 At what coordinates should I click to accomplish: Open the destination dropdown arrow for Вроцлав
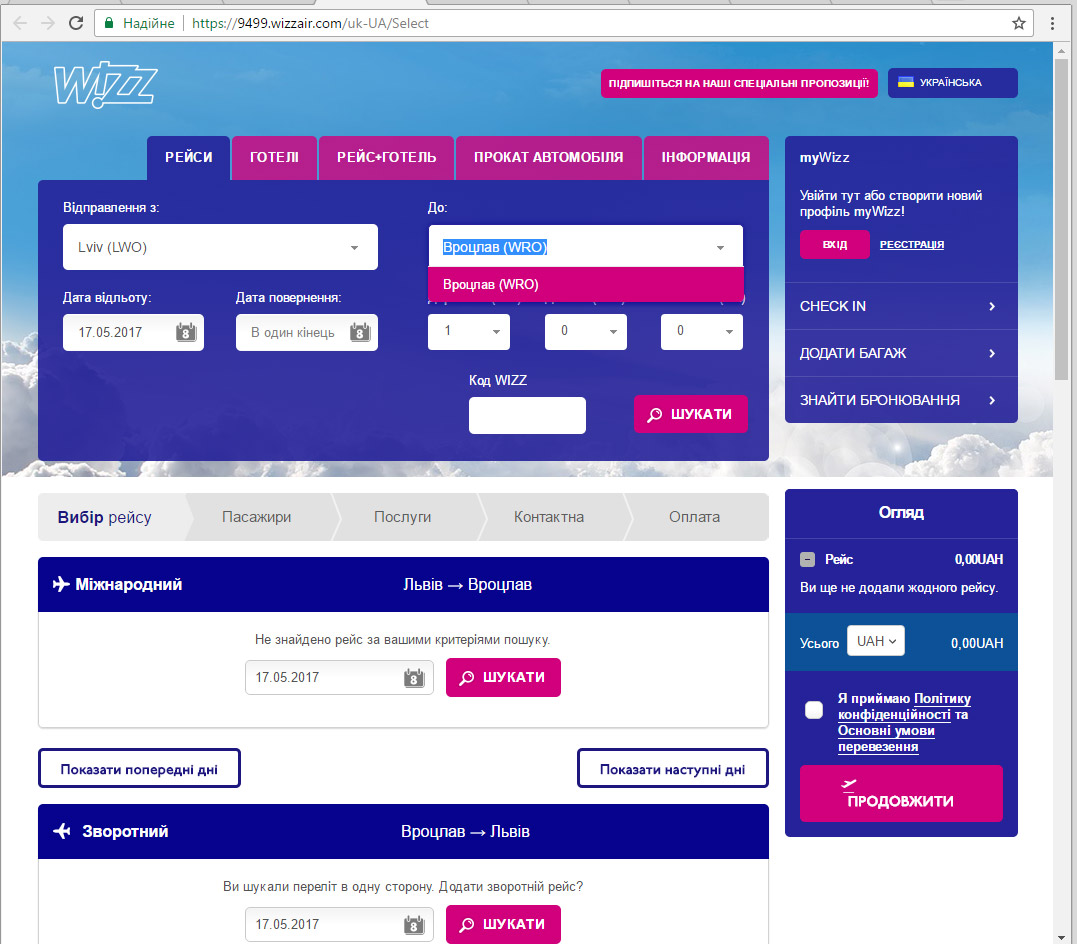tap(720, 247)
